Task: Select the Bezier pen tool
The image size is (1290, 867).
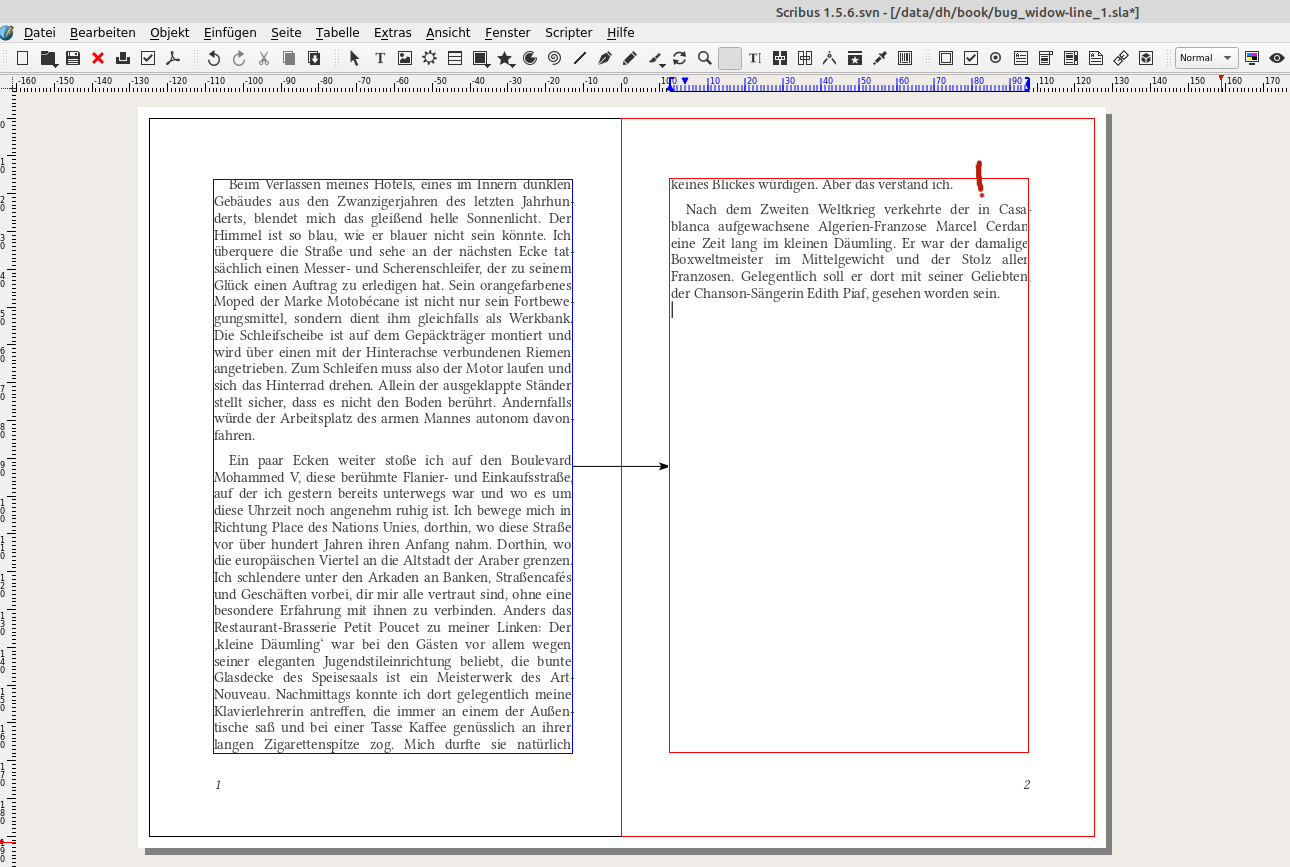Action: pyautogui.click(x=605, y=58)
